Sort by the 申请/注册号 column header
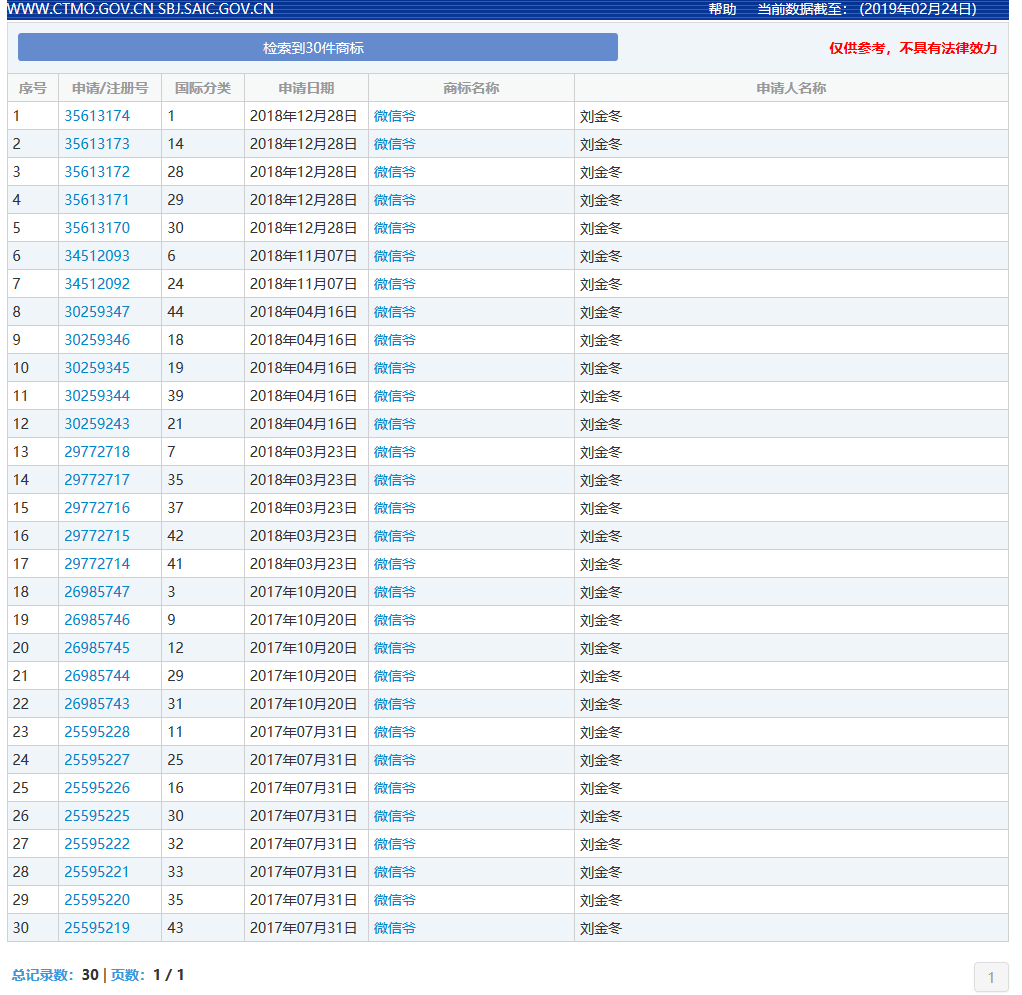 pyautogui.click(x=110, y=88)
